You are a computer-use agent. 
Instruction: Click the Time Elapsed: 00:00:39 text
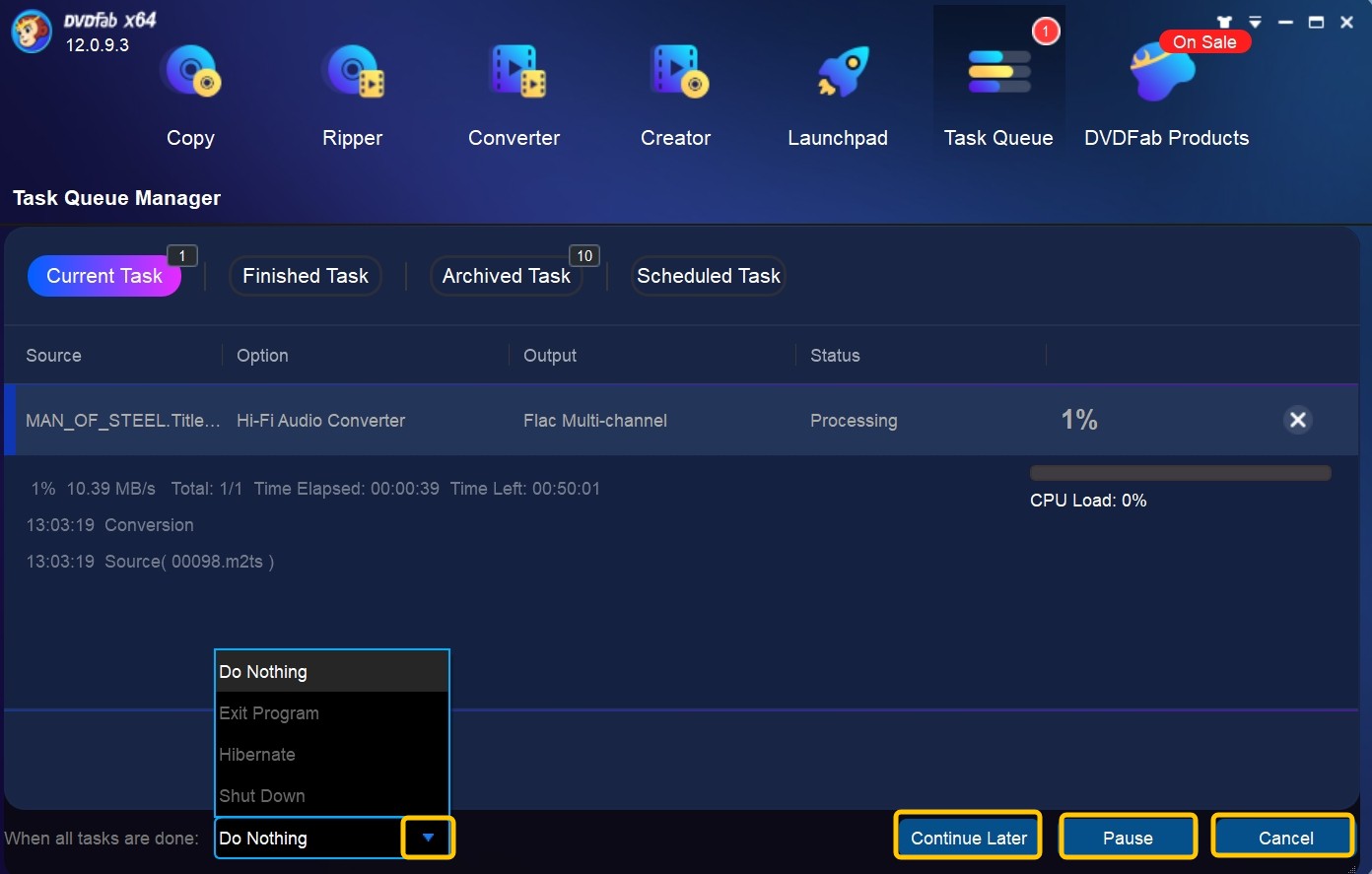(347, 489)
